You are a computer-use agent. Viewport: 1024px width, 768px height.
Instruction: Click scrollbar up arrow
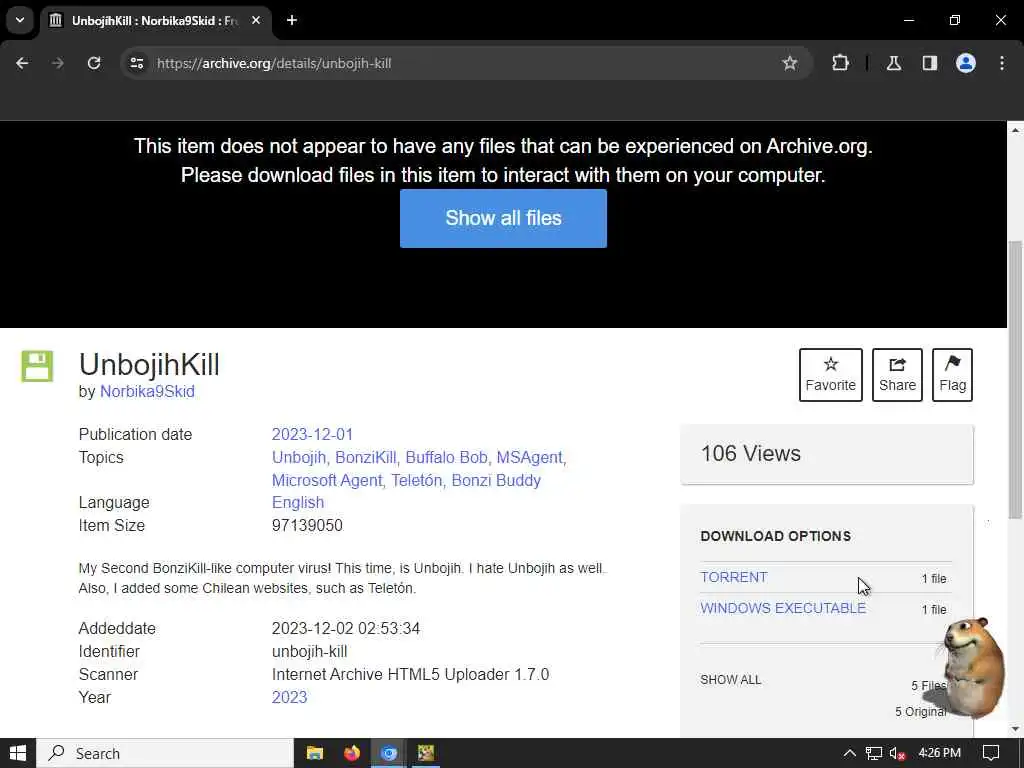point(1015,130)
